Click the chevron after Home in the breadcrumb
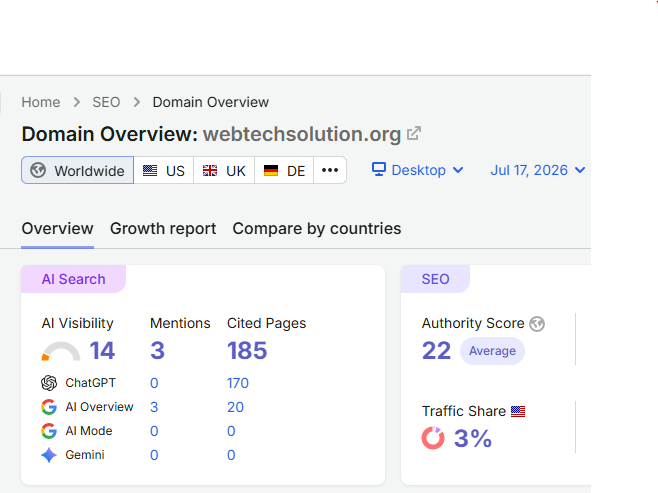Screen dimensions: 658x493 point(76,102)
